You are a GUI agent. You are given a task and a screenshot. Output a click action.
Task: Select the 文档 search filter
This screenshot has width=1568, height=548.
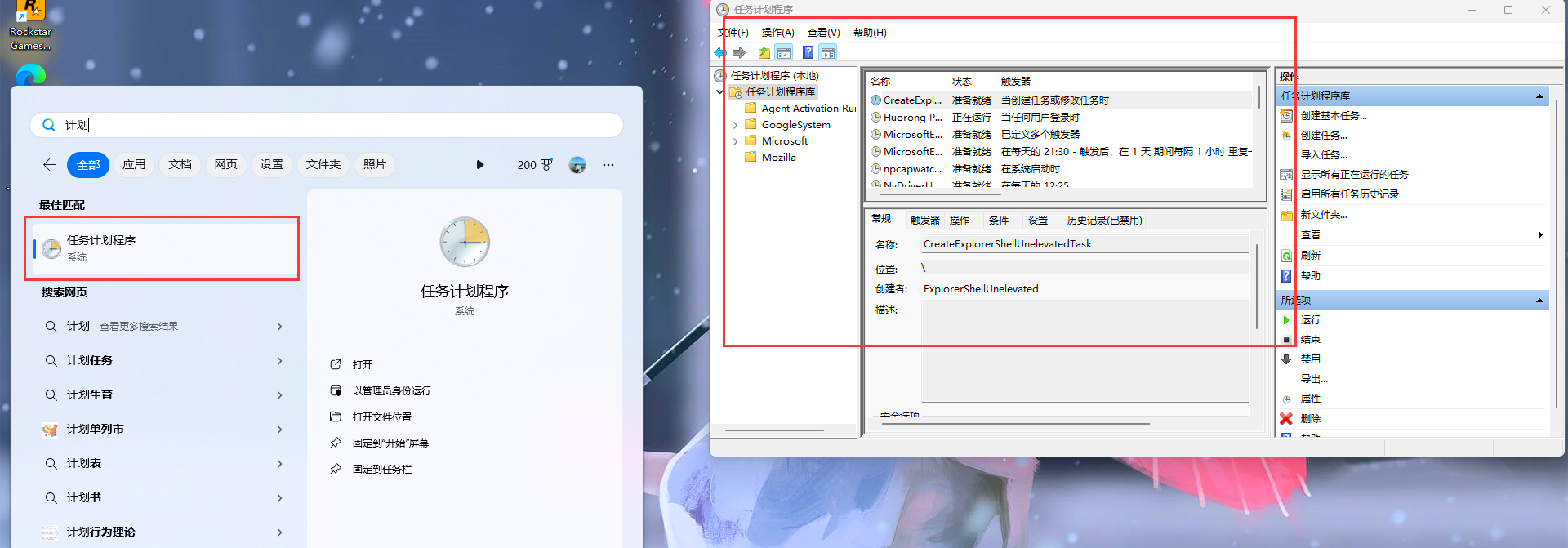180,165
